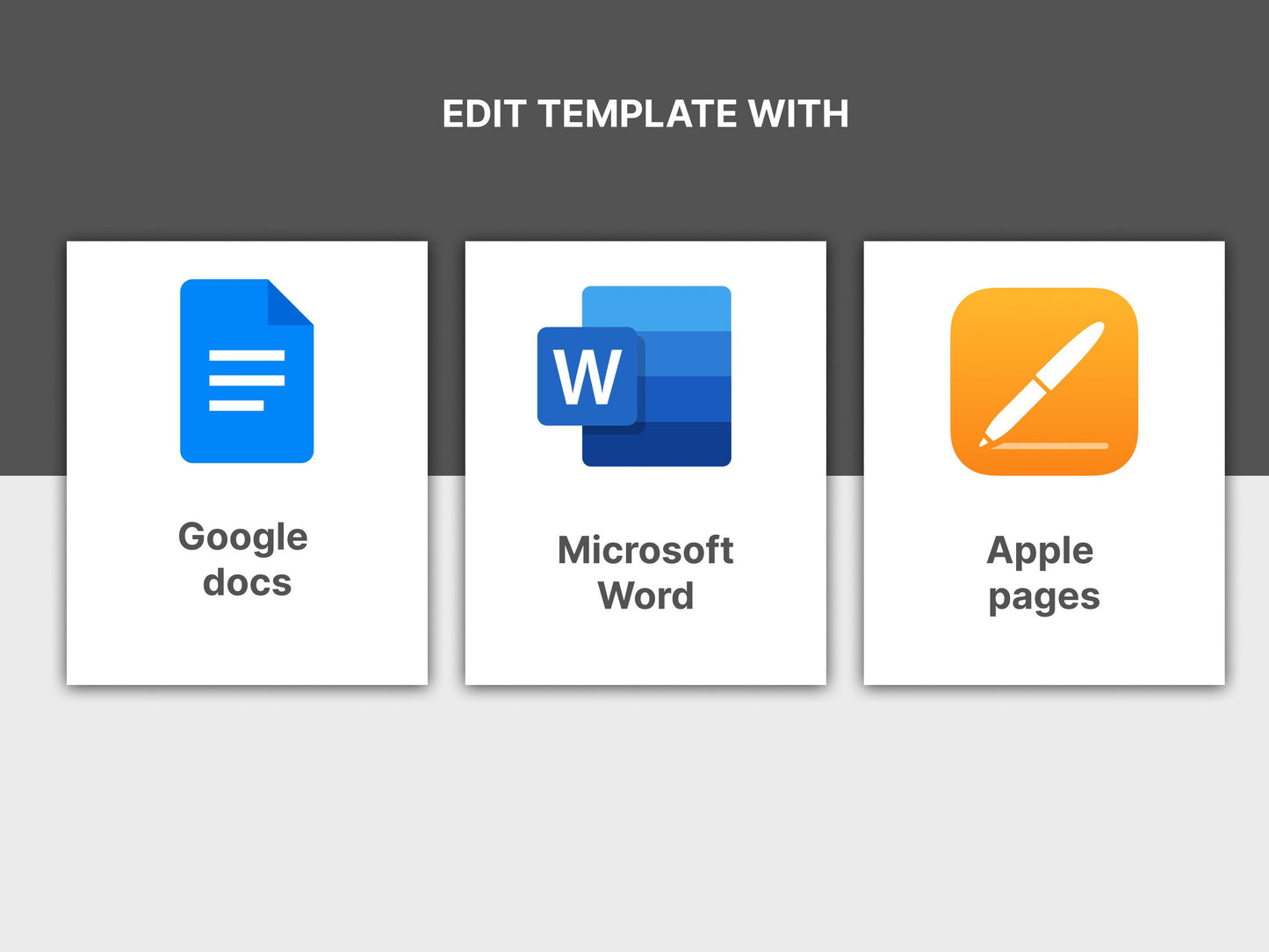Click the underline stroke beneath the Pages pen
Screen dimensions: 1269x952
click(x=1050, y=446)
